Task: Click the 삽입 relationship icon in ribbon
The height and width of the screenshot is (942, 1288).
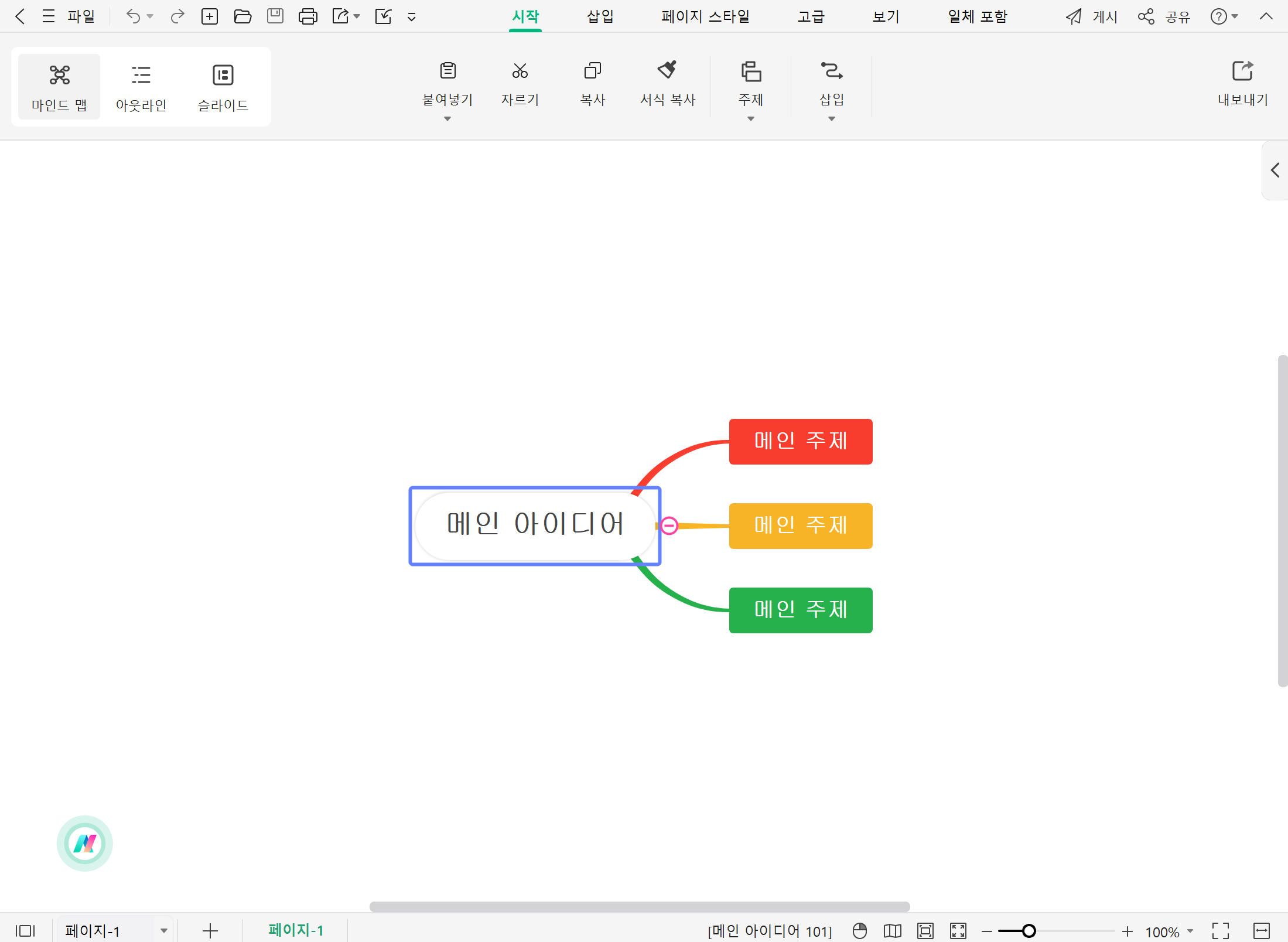Action: 832,71
